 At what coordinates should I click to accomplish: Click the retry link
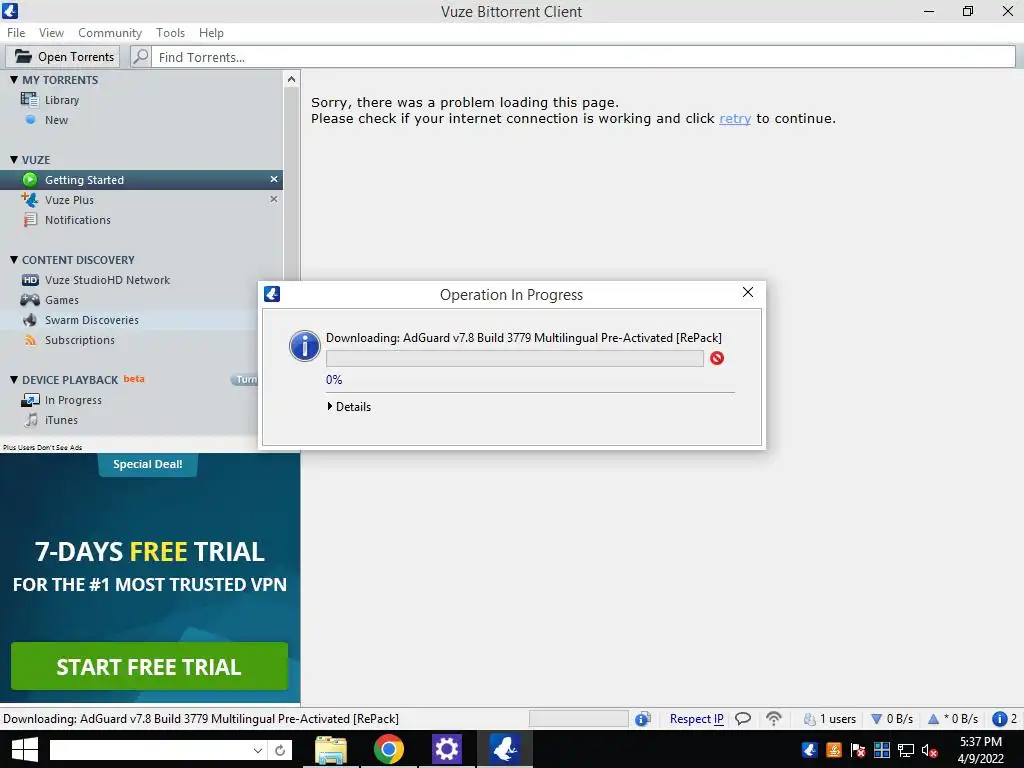click(735, 119)
